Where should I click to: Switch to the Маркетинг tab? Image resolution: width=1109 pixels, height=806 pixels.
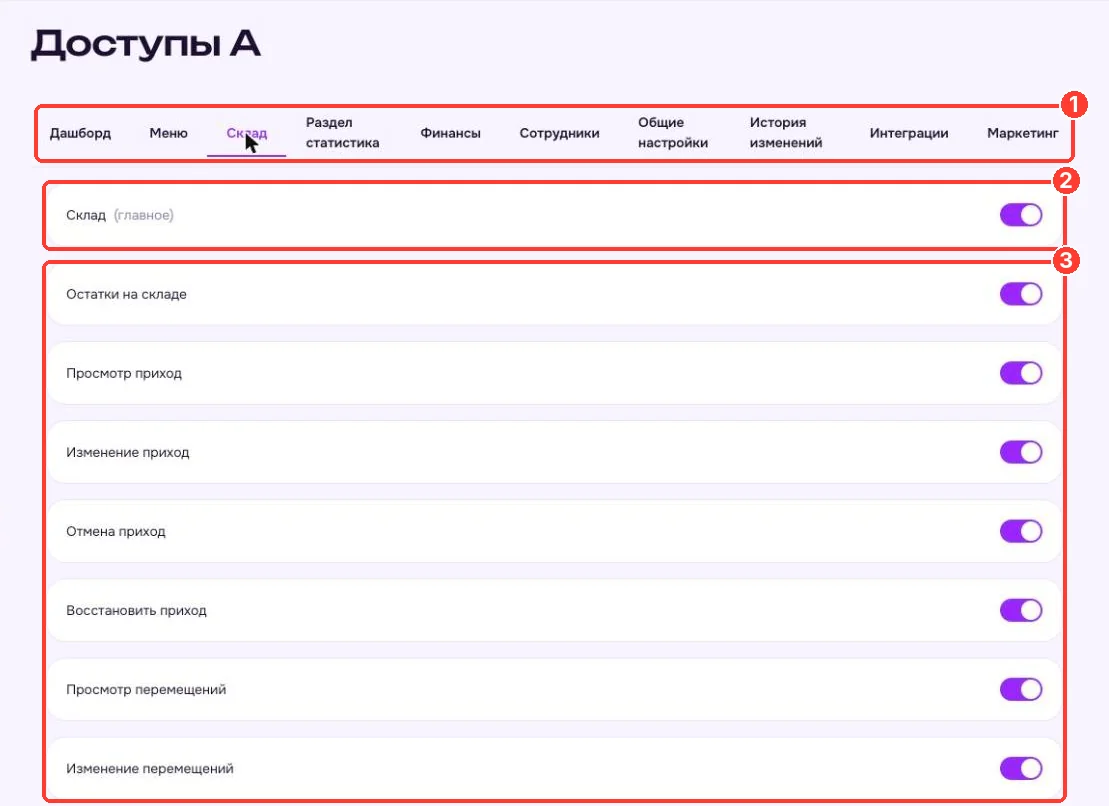[1023, 133]
